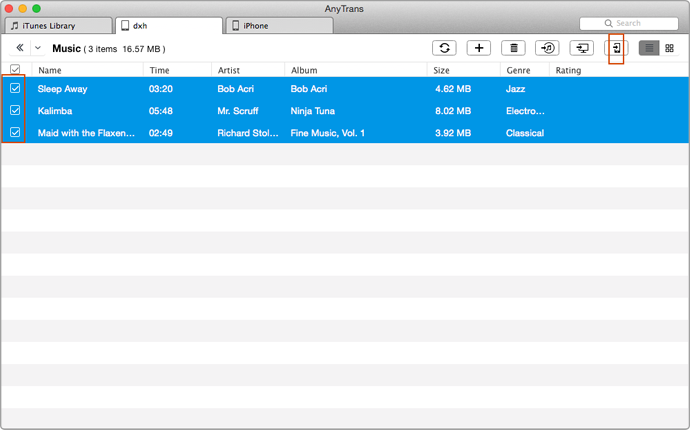Uncheck Maid with the Flaxen checkbox
This screenshot has width=690, height=430.
click(x=15, y=132)
